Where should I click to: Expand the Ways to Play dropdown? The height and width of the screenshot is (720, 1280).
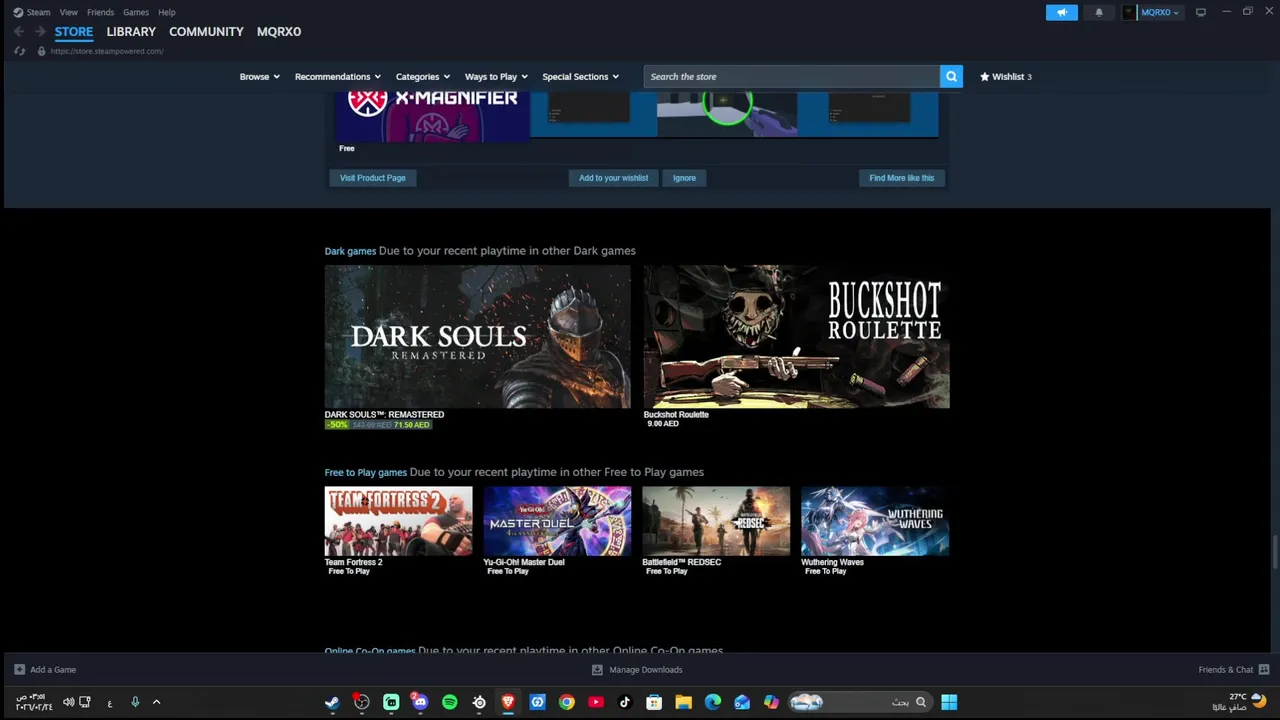click(x=496, y=76)
